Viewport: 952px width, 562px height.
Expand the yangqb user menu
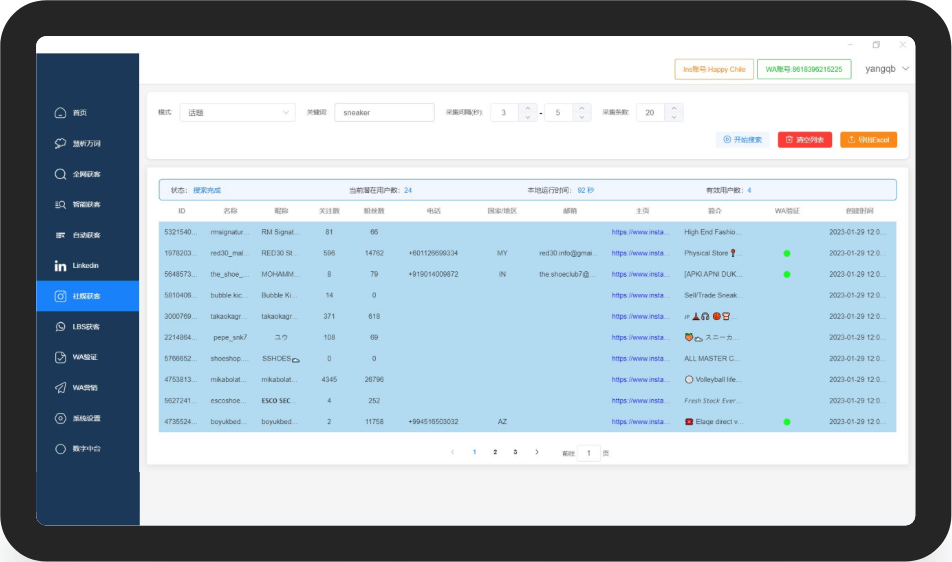coord(886,69)
